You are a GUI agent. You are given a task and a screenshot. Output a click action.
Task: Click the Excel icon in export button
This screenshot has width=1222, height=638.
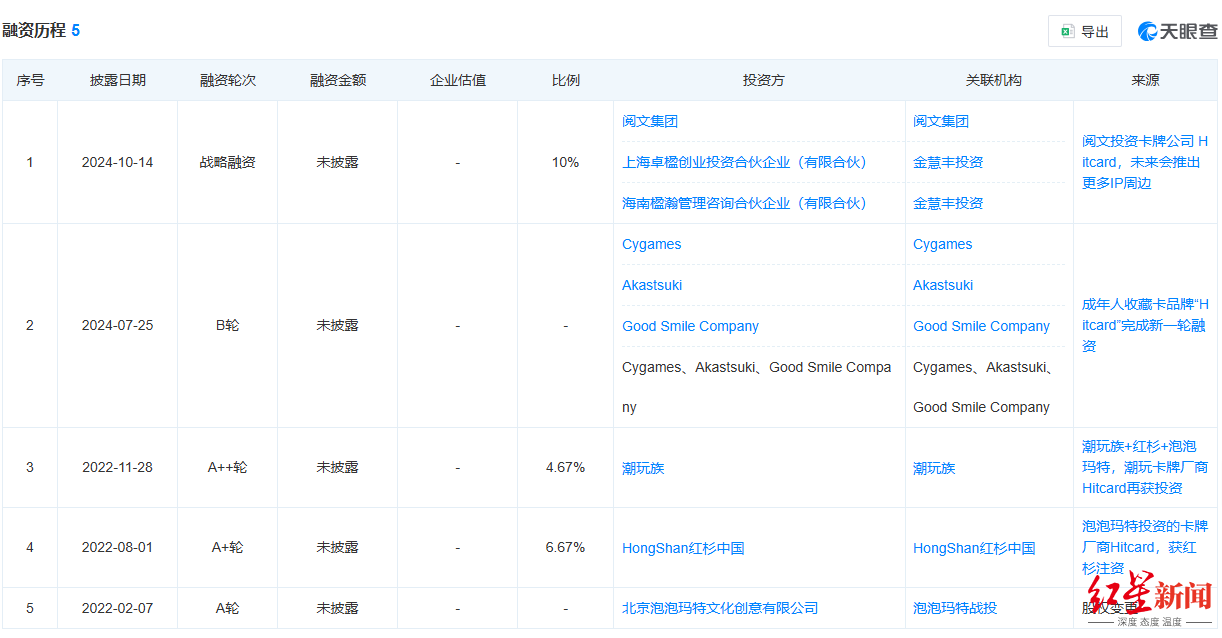click(x=1068, y=31)
